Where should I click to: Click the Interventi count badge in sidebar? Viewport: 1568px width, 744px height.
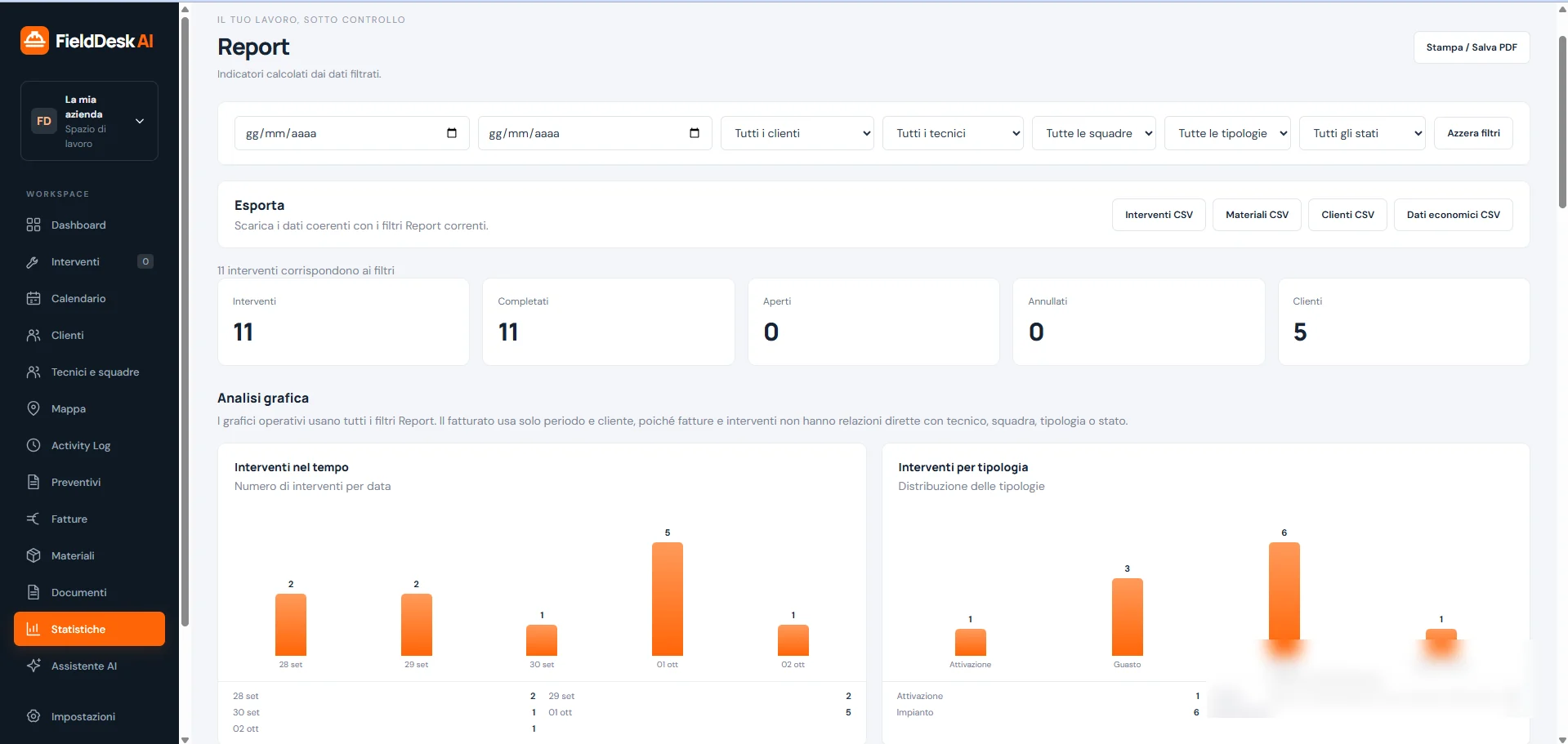coord(145,261)
